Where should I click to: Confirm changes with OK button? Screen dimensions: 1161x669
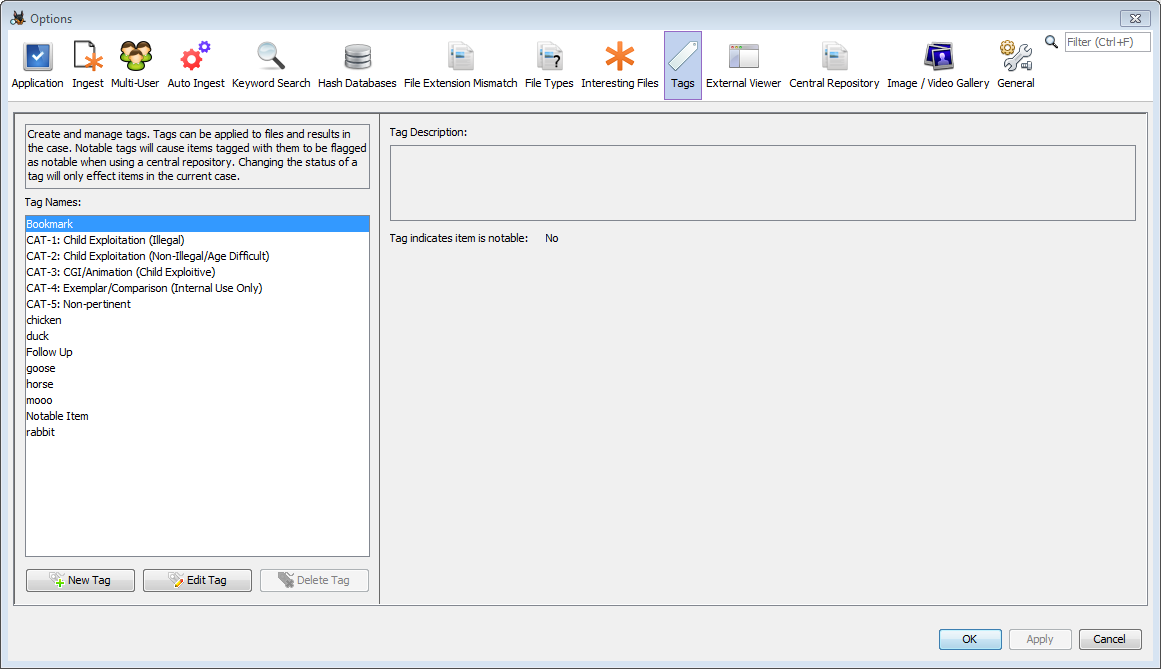[x=969, y=639]
